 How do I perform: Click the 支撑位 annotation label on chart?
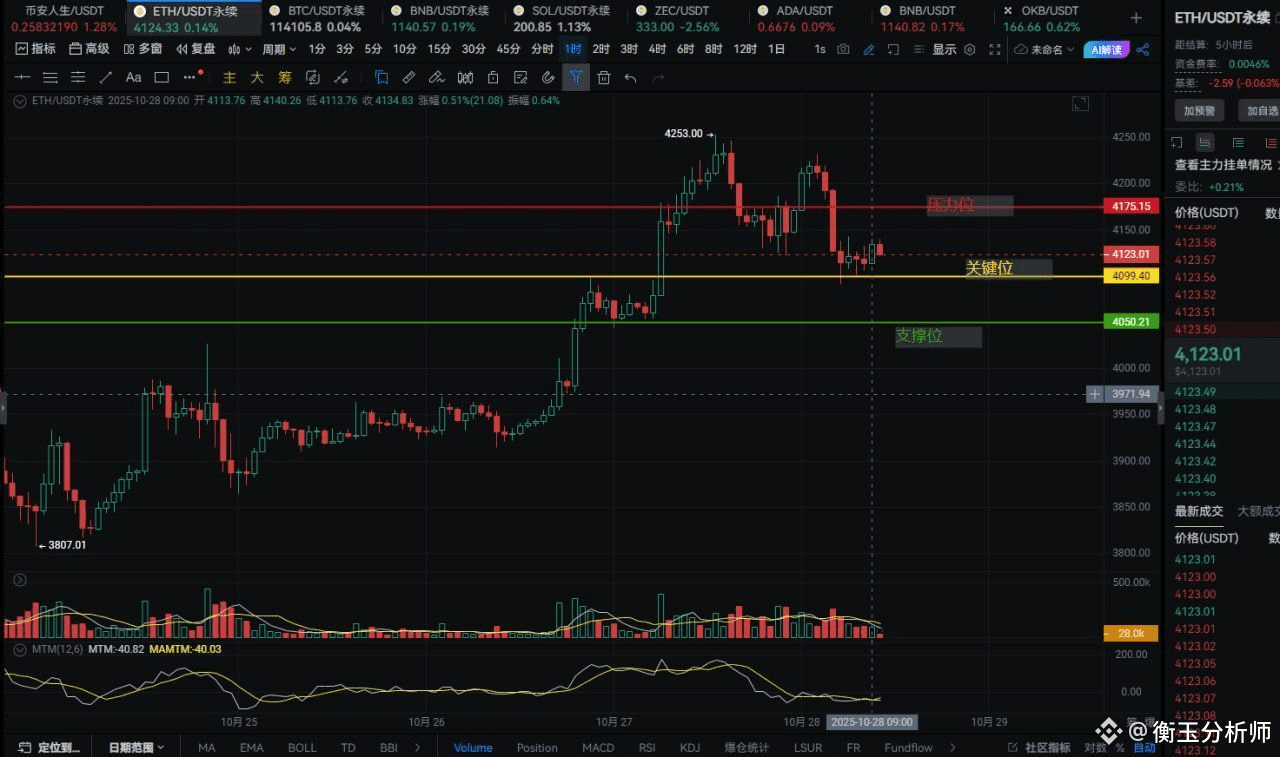[938, 336]
